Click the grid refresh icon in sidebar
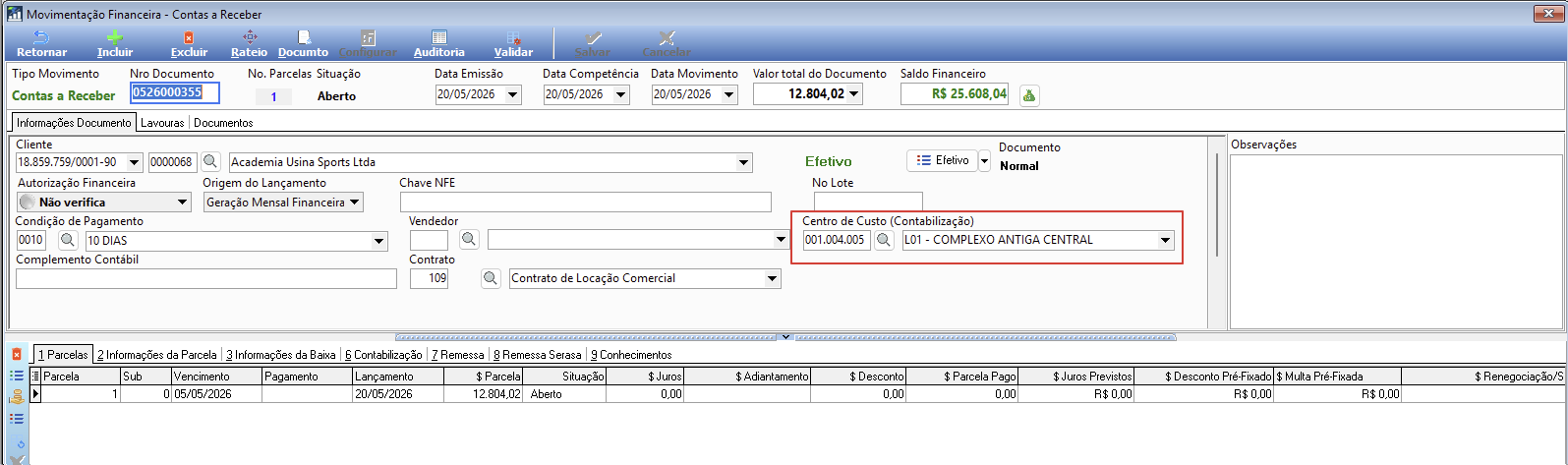The width and height of the screenshot is (1568, 465). [20, 443]
